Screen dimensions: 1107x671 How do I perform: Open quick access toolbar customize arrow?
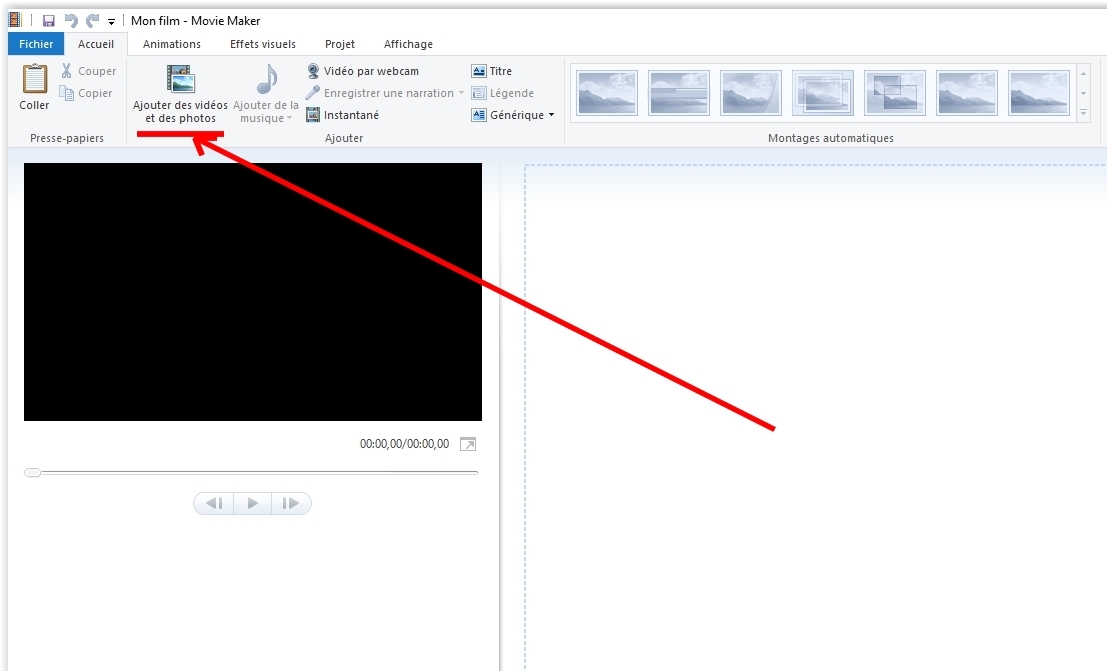tap(111, 21)
